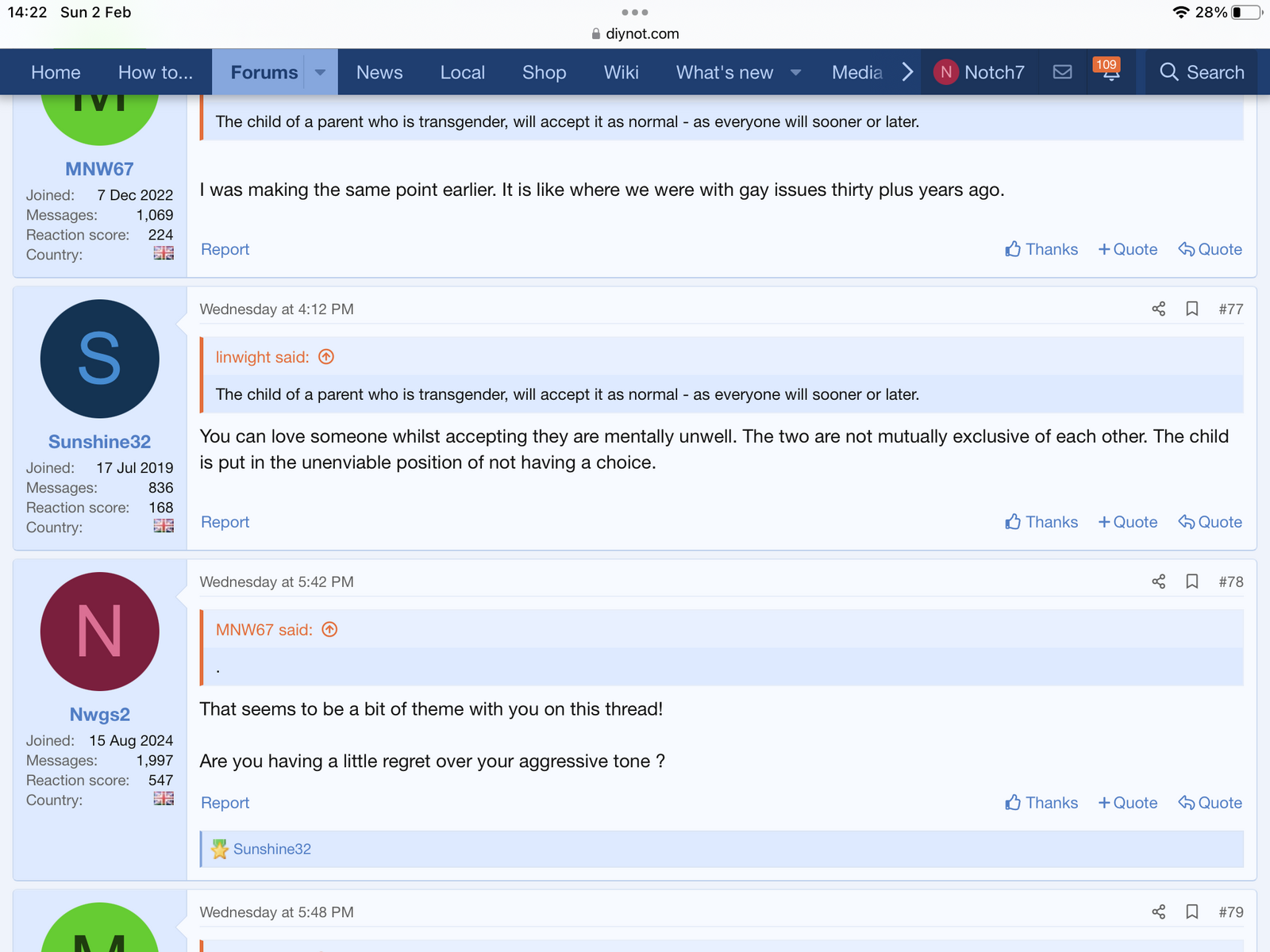1270x952 pixels.
Task: Report Nwgs2's post
Action: 225,803
